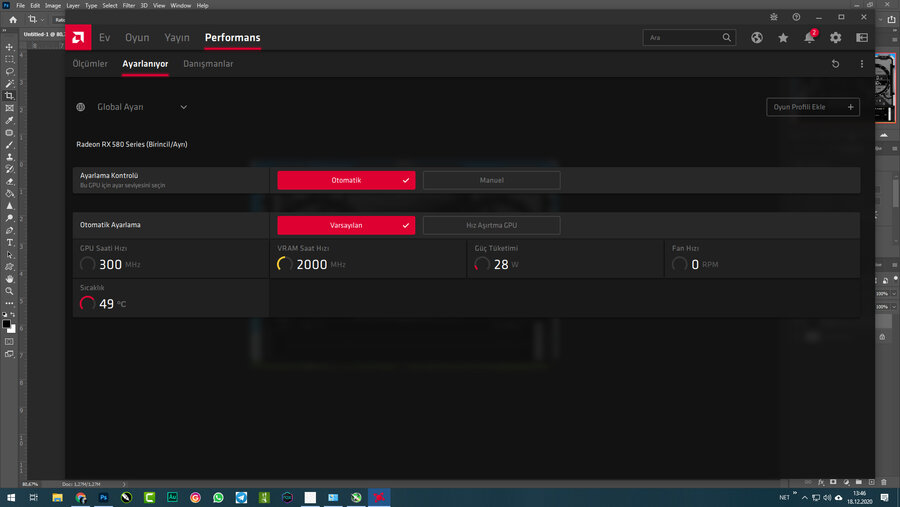Click the search magnifier icon
The height and width of the screenshot is (507, 900).
[727, 37]
